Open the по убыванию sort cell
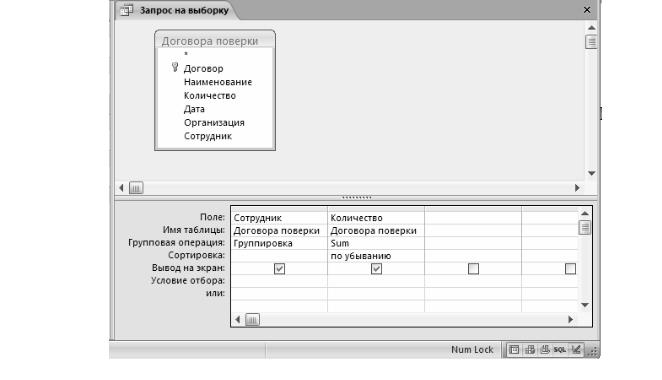The image size is (662, 380). [376, 256]
